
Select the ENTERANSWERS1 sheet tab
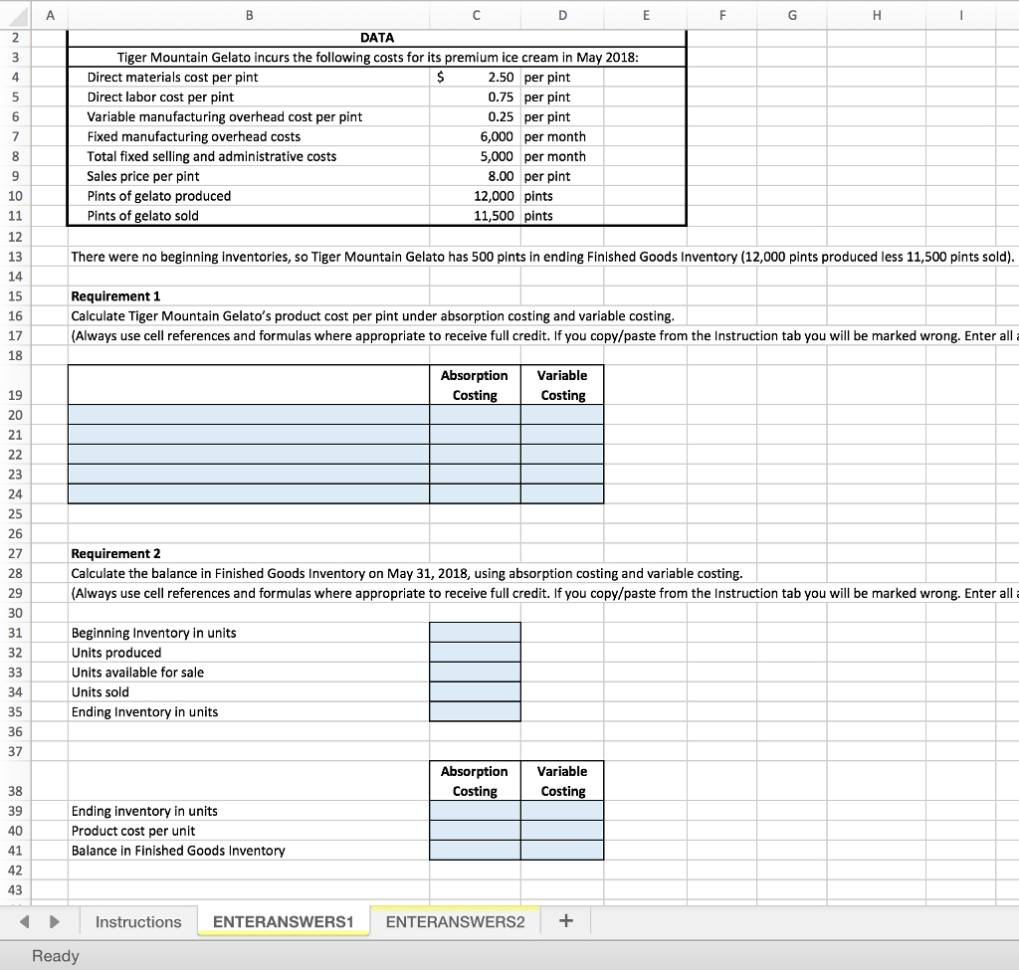coord(283,921)
